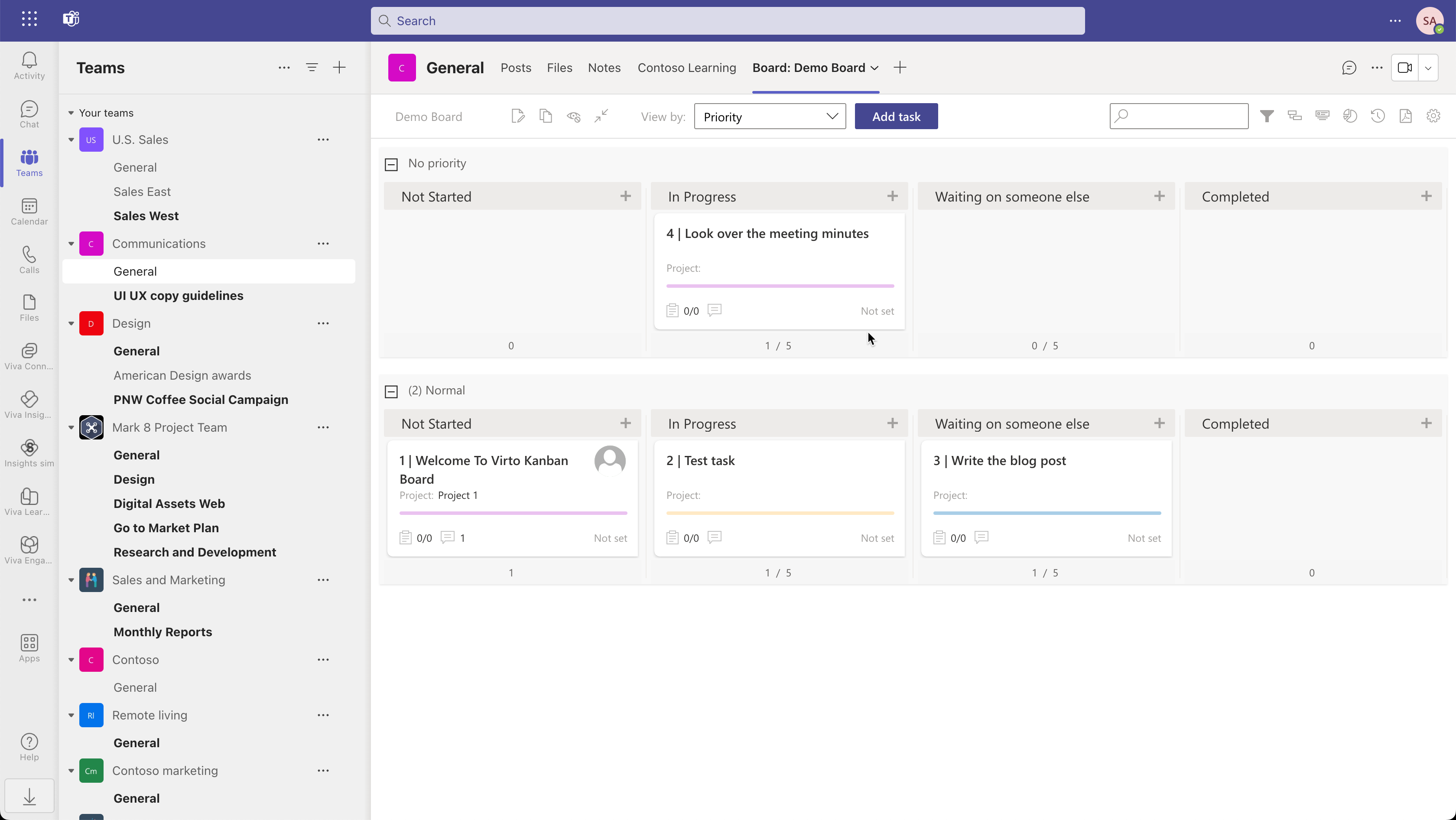Viewport: 1456px width, 820px height.
Task: Collapse the Sales and Marketing team
Action: point(71,580)
